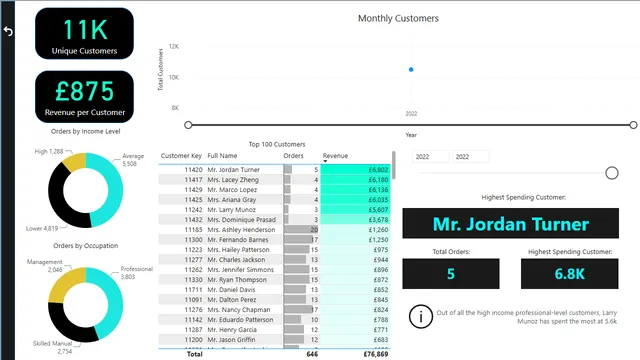Click the row for Mr. Eduardo Patterson
The height and width of the screenshot is (360, 640).
(x=274, y=320)
